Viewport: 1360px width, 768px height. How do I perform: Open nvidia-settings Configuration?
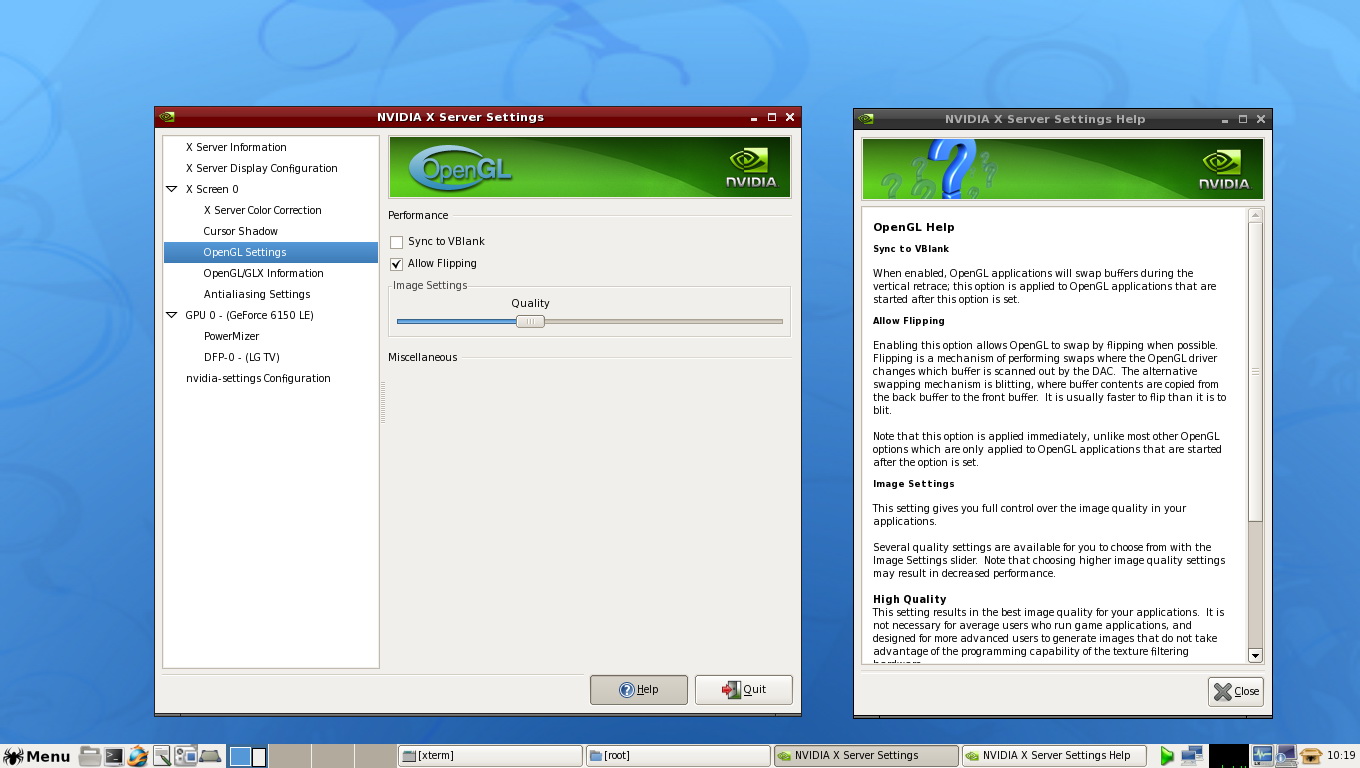click(x=258, y=378)
